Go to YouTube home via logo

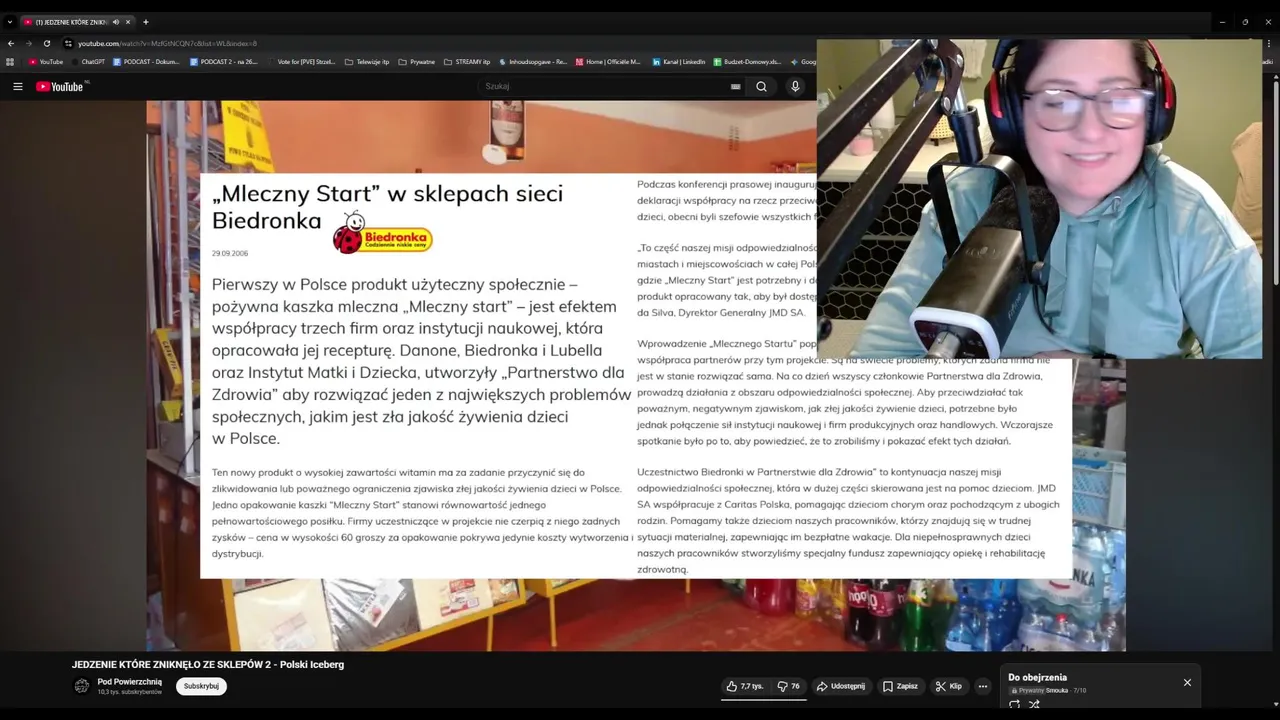point(60,87)
